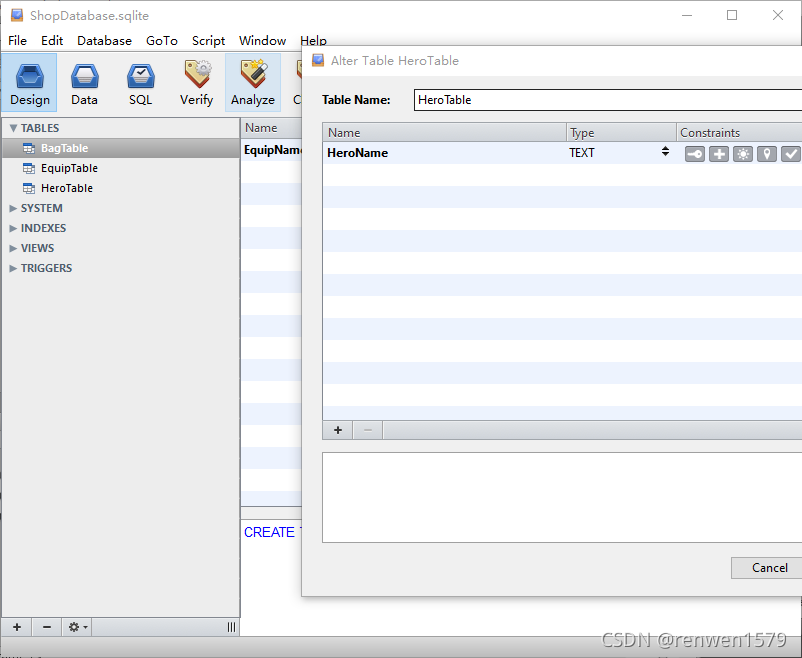802x658 pixels.
Task: Open the Help menu
Action: pos(313,40)
